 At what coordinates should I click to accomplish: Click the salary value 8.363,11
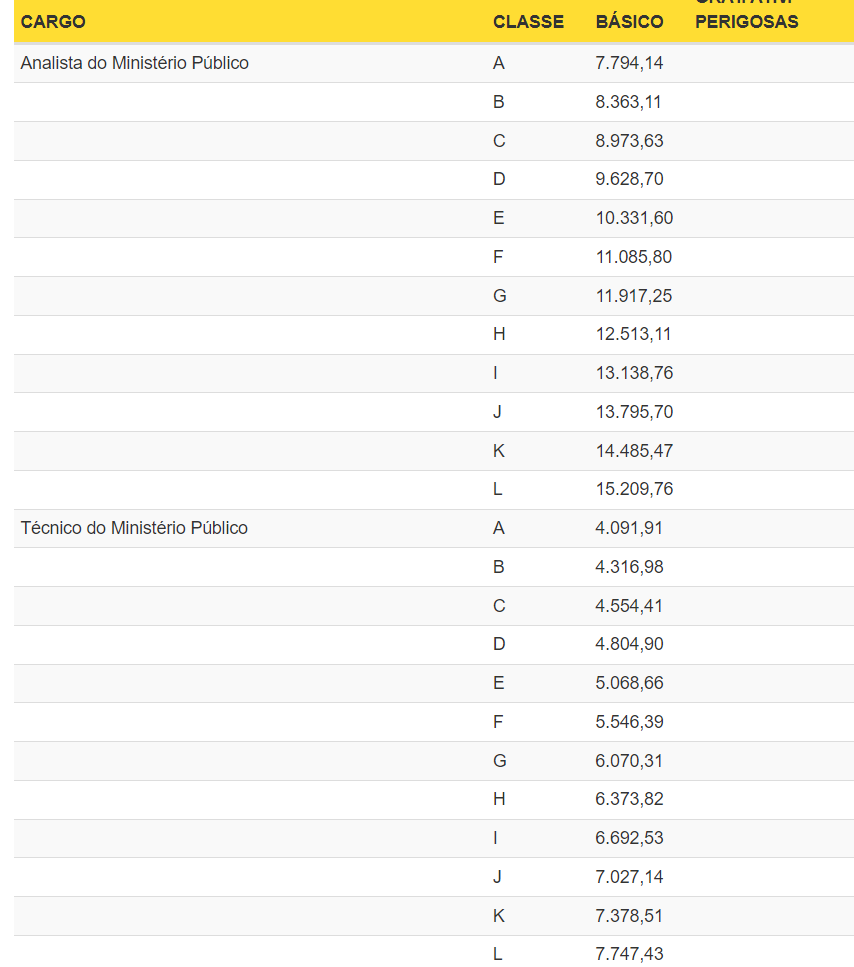[628, 102]
